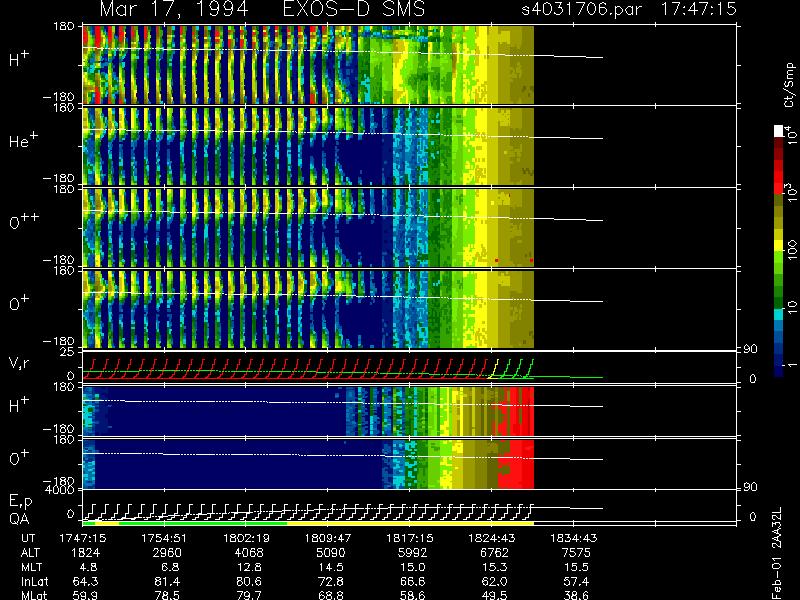
Task: Click the white top cap of the colorbar
Action: pyautogui.click(x=779, y=131)
